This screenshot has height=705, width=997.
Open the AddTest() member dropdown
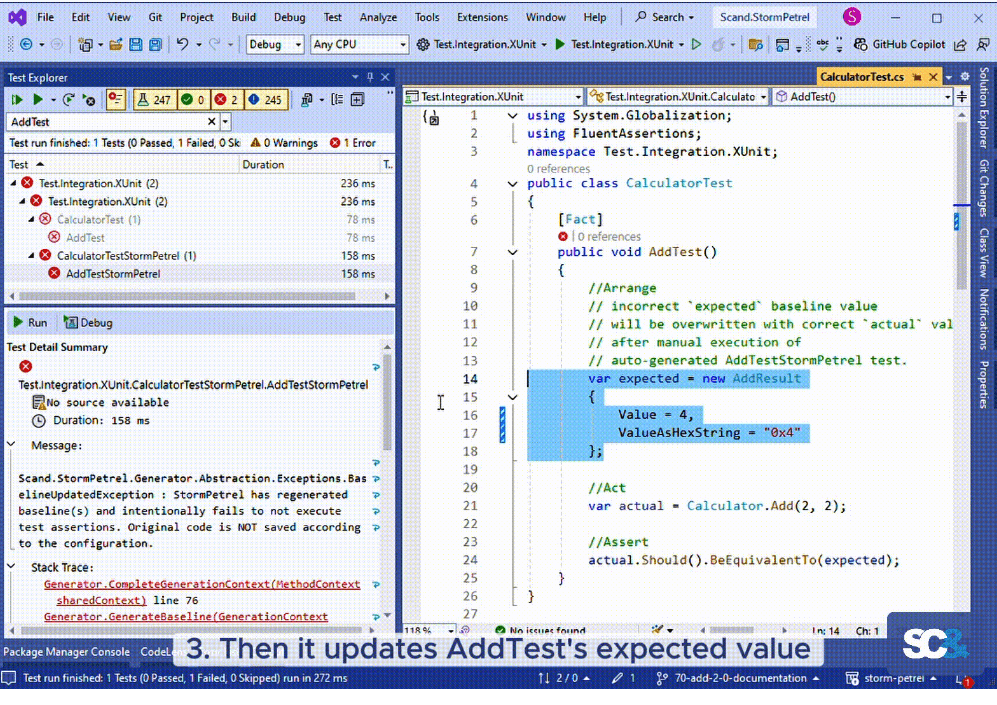coord(863,97)
